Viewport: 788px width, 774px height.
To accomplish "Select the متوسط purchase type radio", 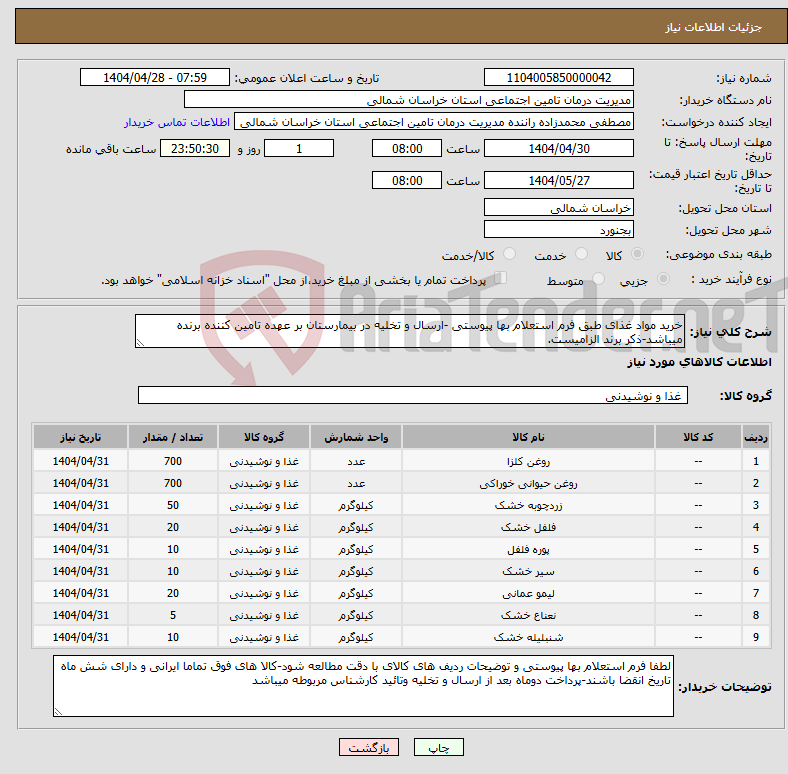I will [598, 278].
